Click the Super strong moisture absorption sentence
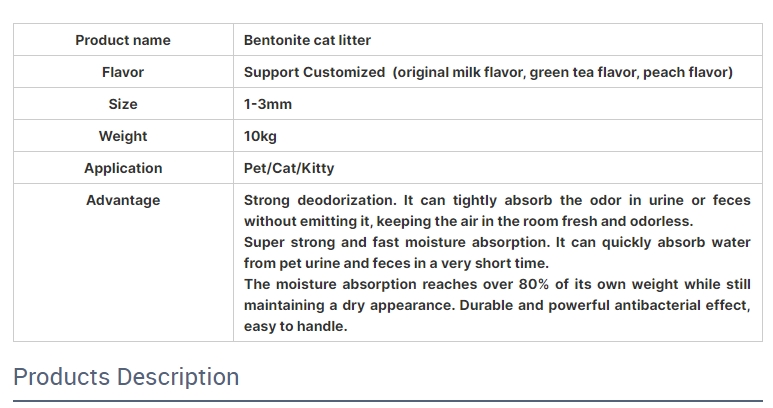The image size is (773, 408). click(x=497, y=252)
